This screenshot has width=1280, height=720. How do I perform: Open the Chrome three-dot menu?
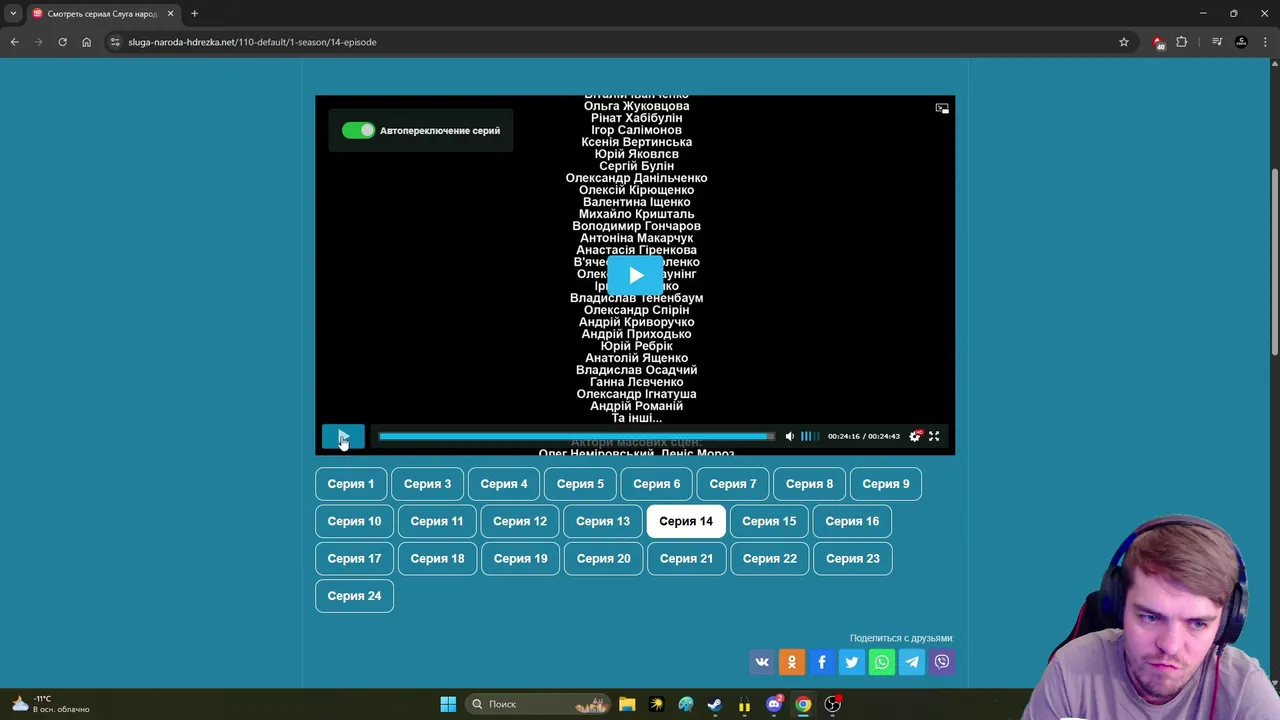pyautogui.click(x=1266, y=42)
